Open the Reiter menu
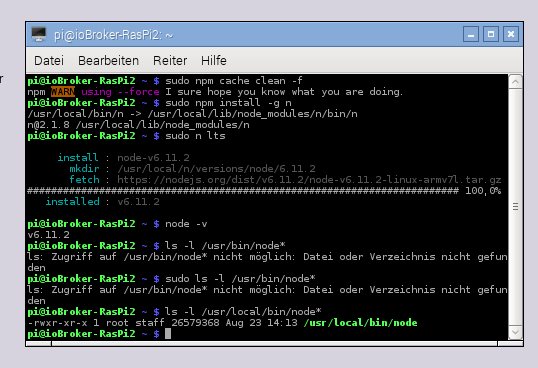 click(170, 61)
